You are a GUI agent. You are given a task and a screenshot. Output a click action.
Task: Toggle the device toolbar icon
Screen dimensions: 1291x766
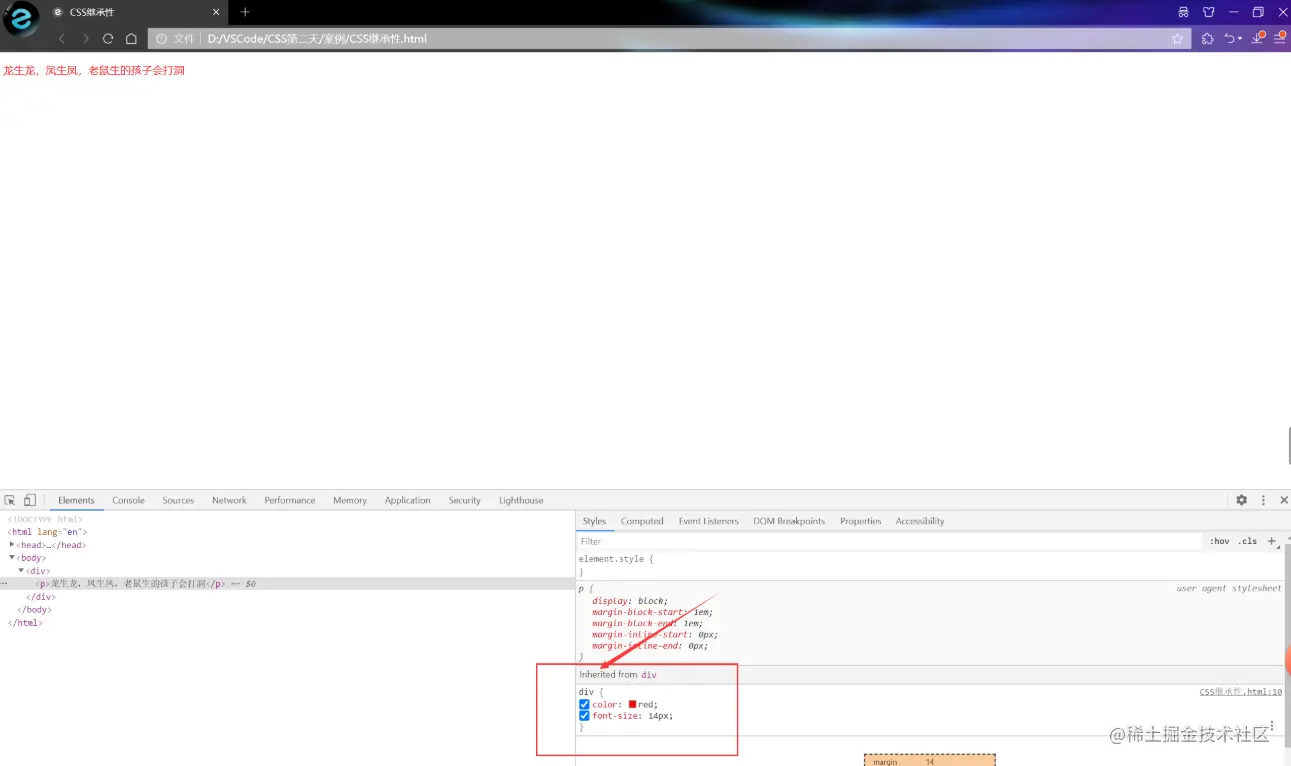click(x=30, y=500)
